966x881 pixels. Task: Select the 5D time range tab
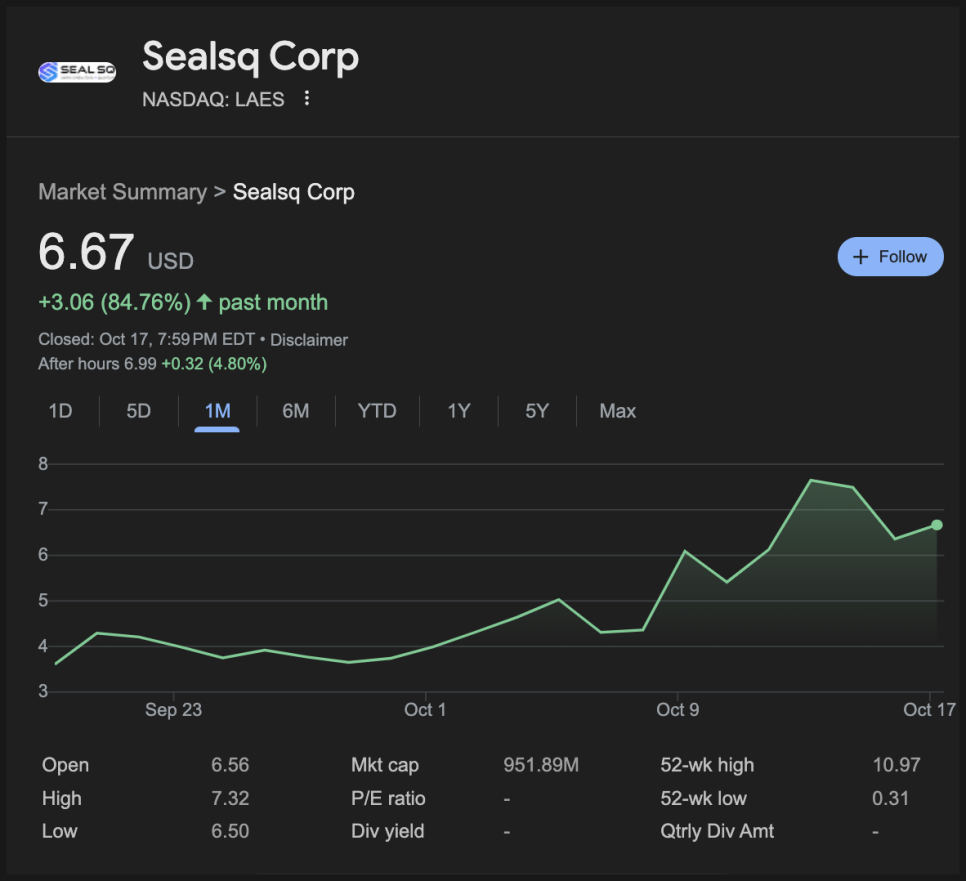click(138, 411)
